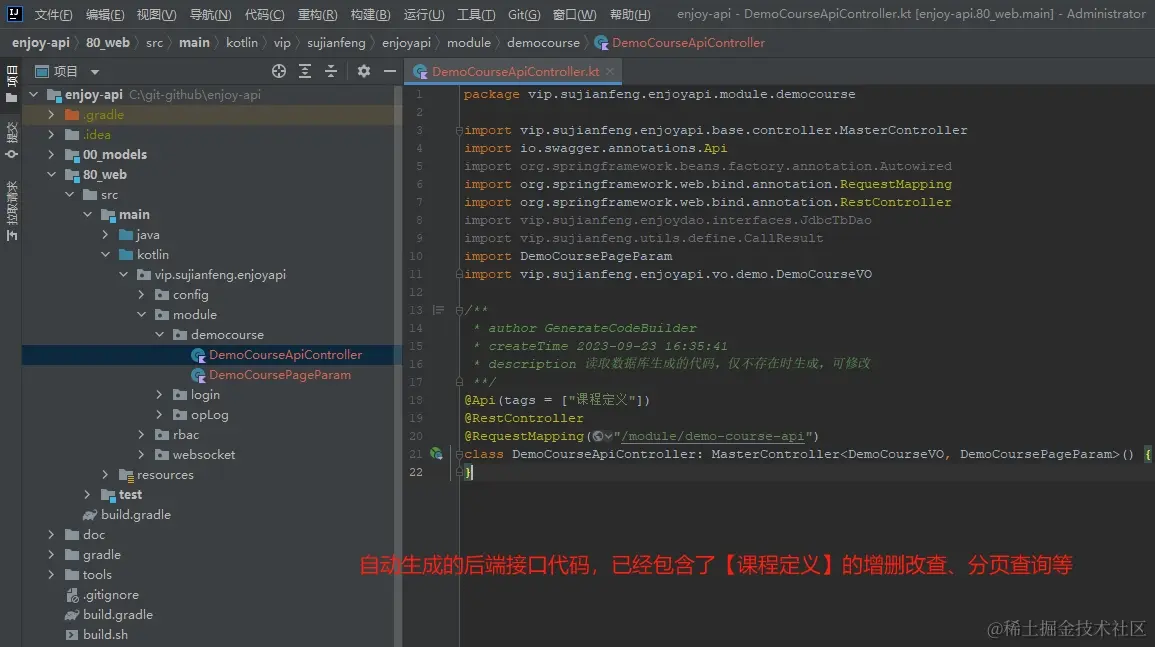Expand the 00_models module

51,154
